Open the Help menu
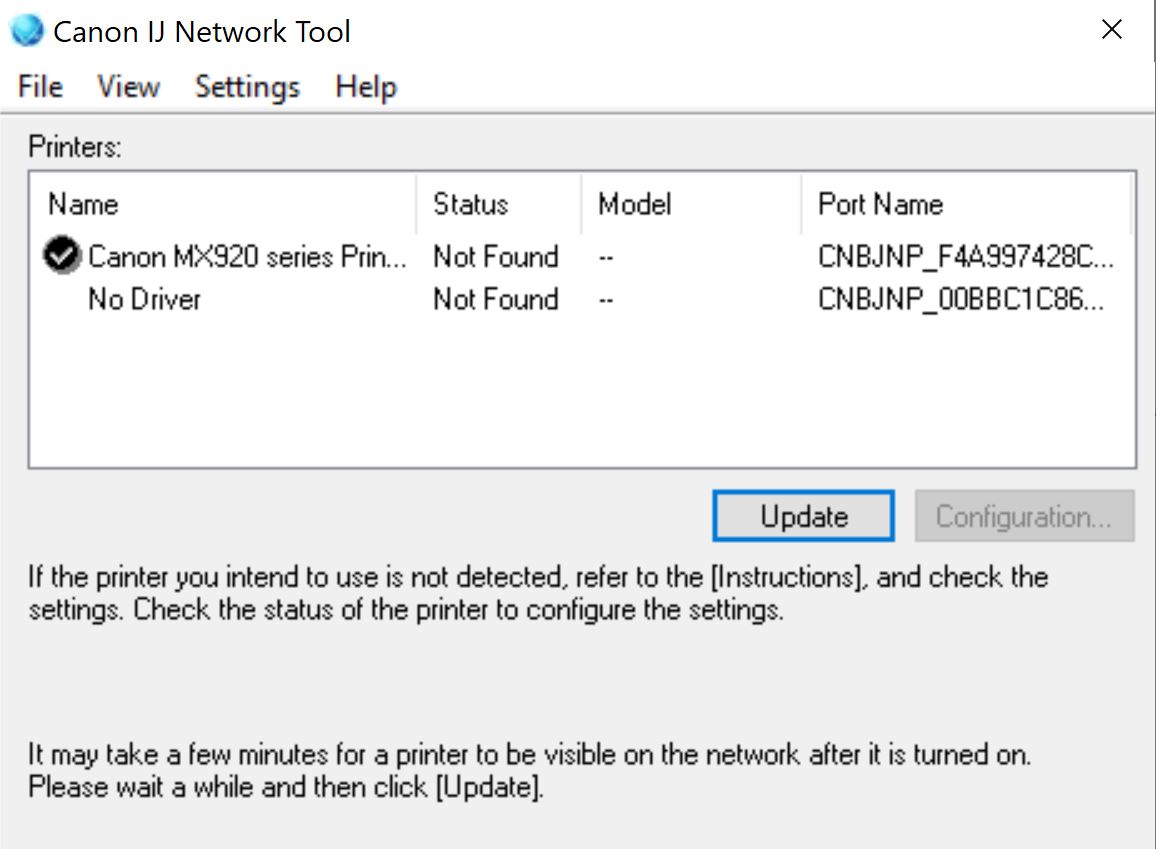This screenshot has height=849, width=1156. point(366,87)
